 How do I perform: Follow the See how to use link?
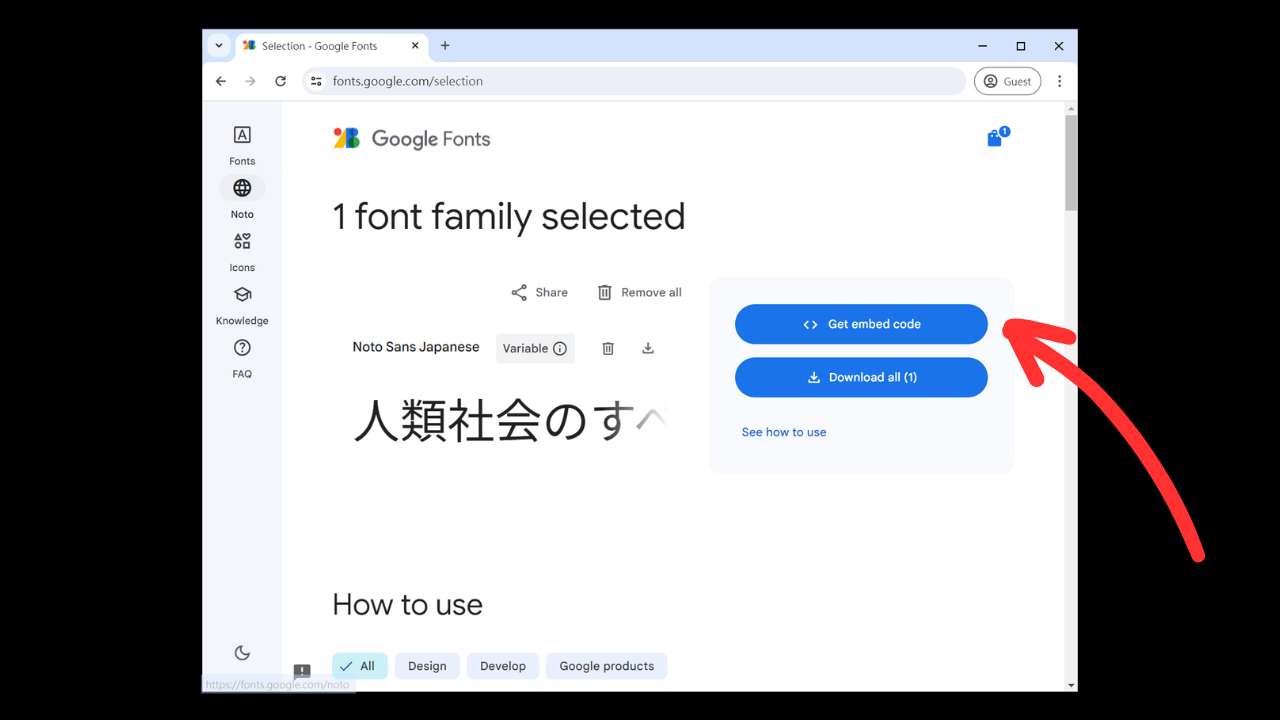click(784, 432)
